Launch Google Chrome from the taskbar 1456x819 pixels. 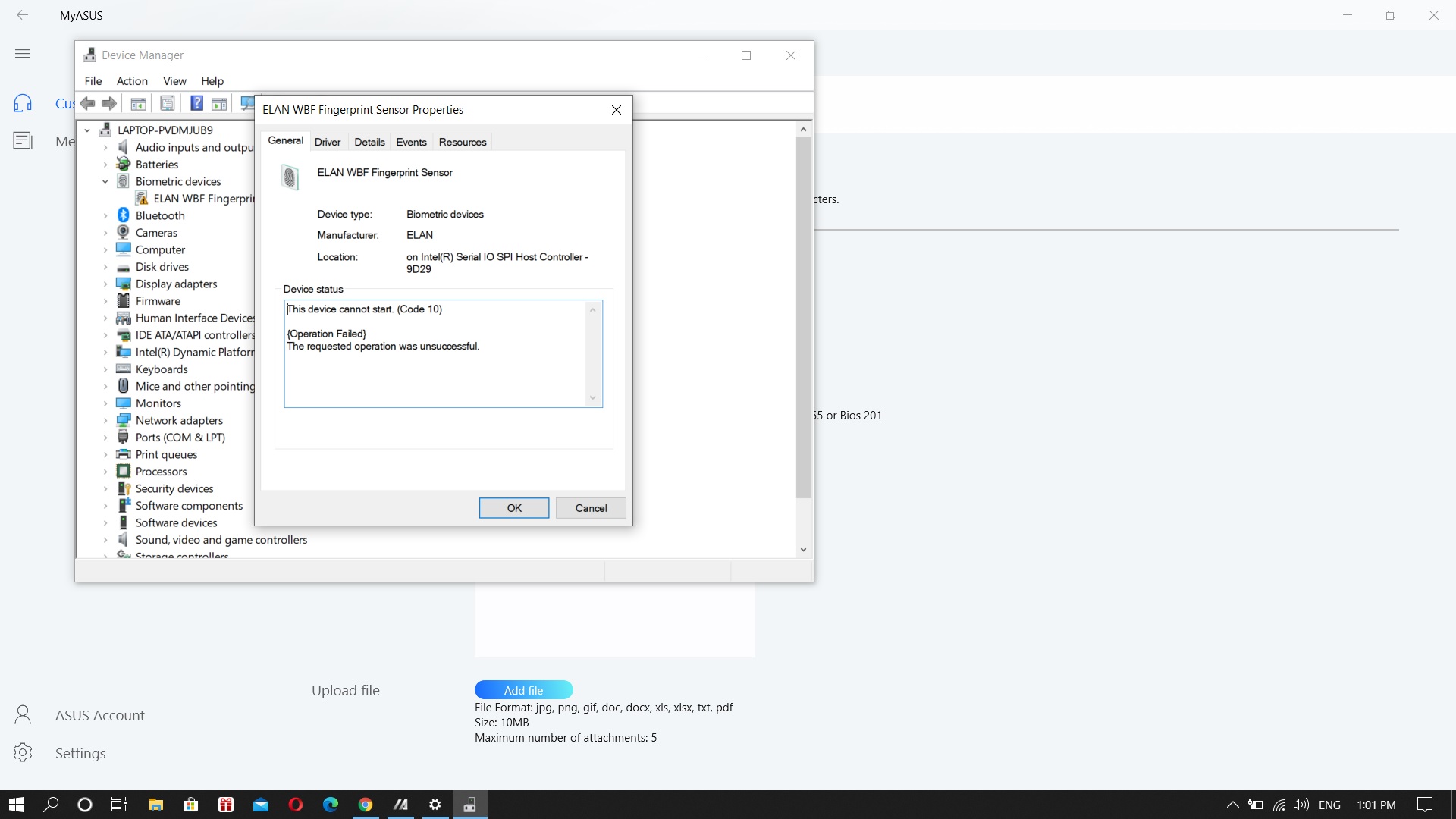coord(366,804)
